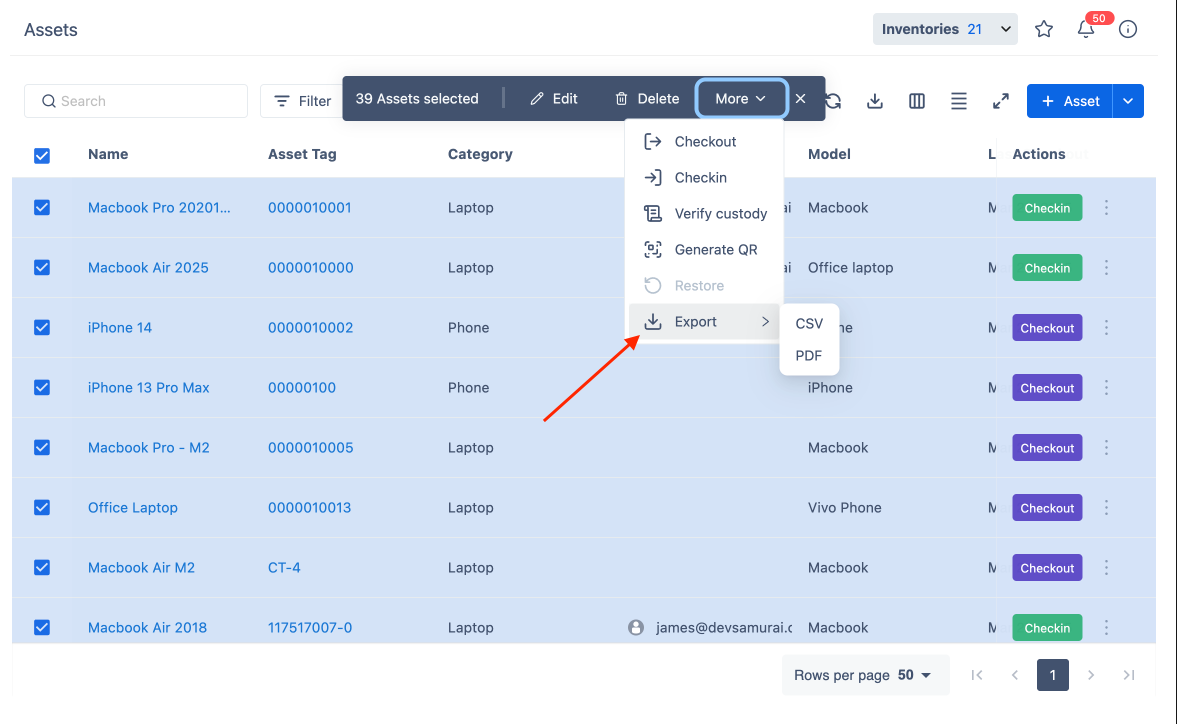1177x724 pixels.
Task: Choose CSV from the Export submenu
Action: point(809,323)
